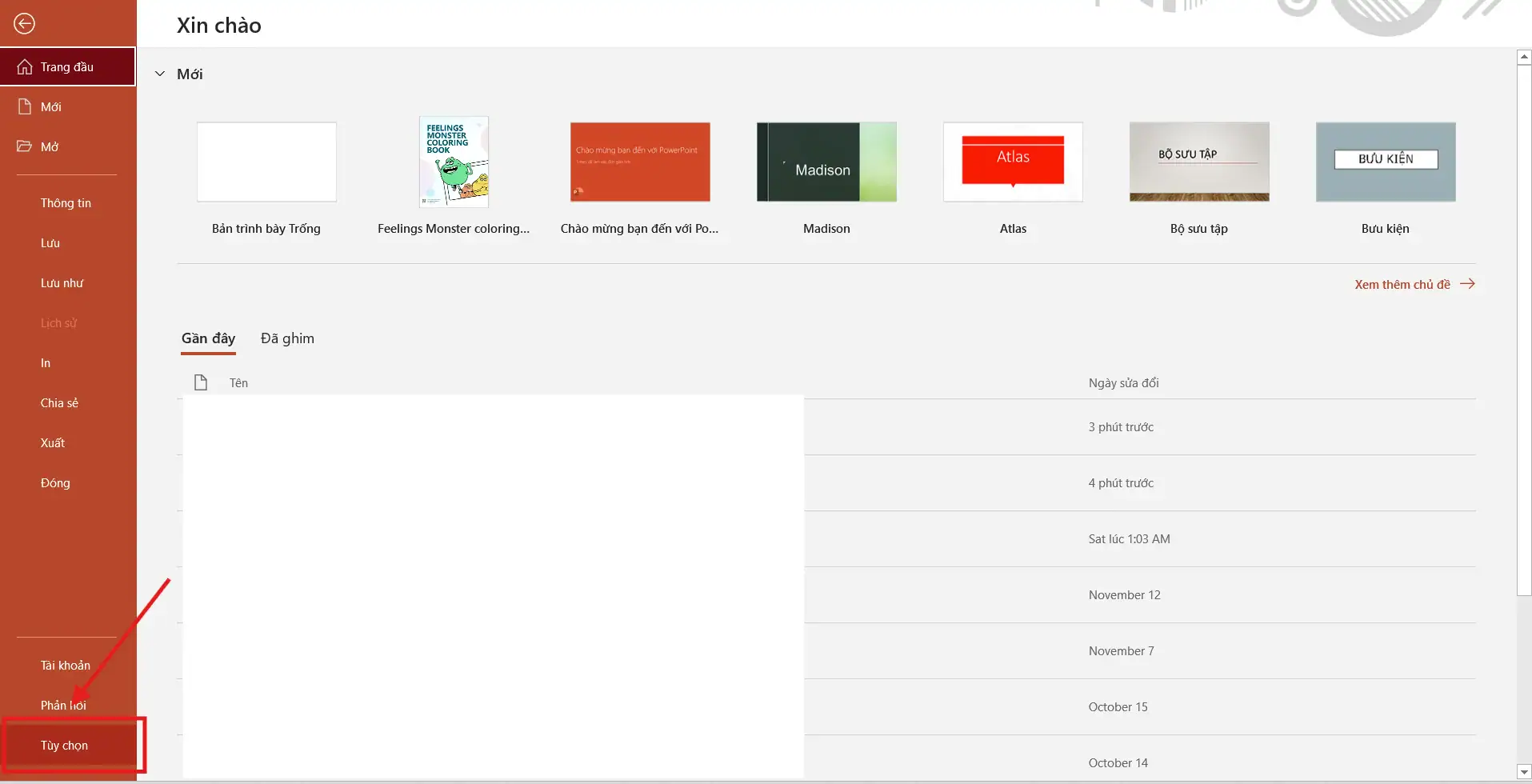This screenshot has height=784, width=1532.
Task: Click the back arrow icon
Action: 24,24
